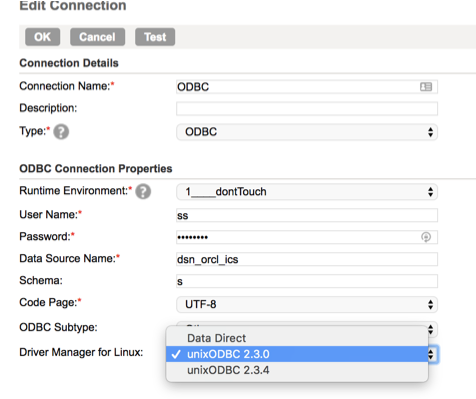Test the connection with Test button

click(155, 37)
